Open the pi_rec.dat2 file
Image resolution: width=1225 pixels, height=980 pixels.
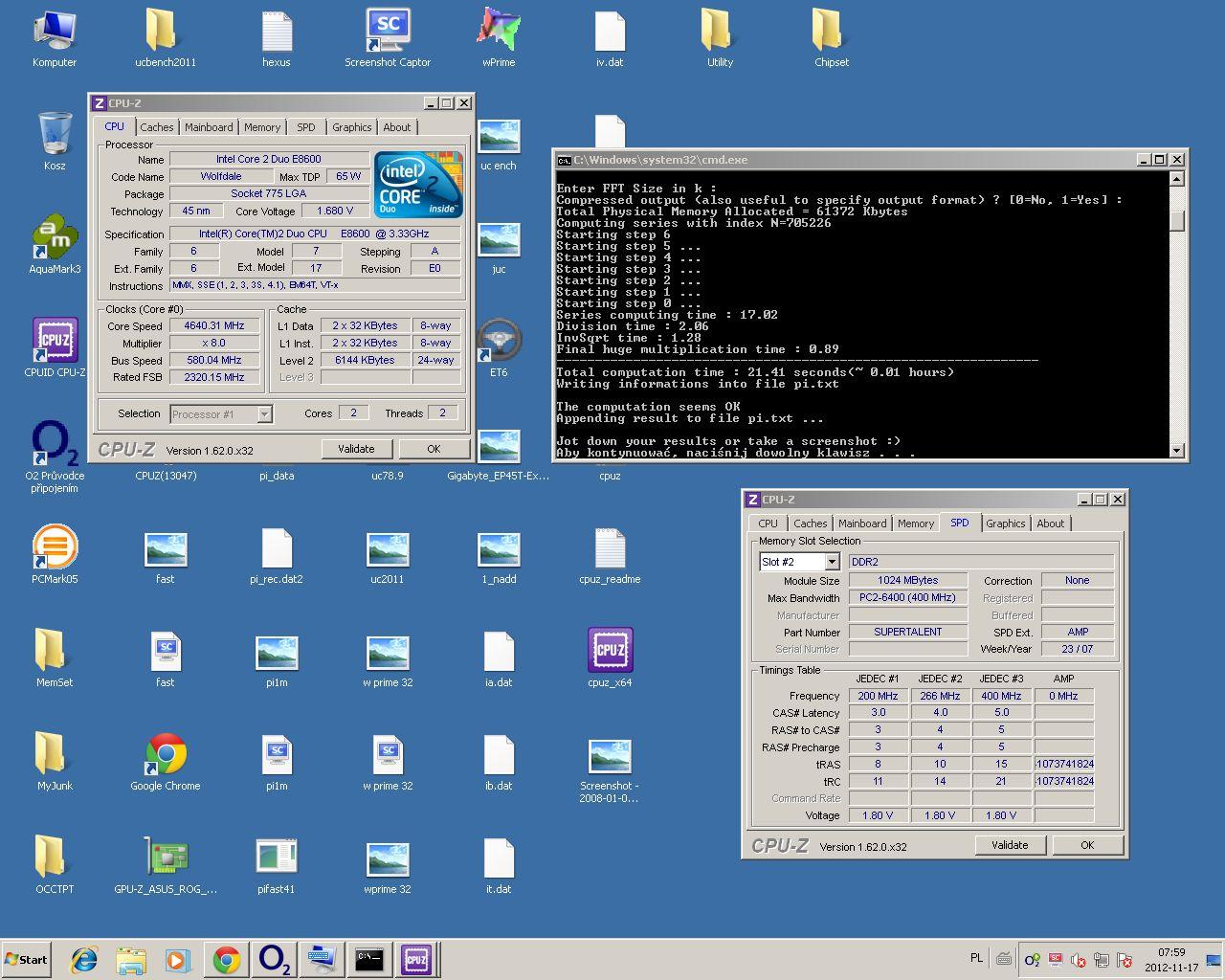click(x=277, y=555)
